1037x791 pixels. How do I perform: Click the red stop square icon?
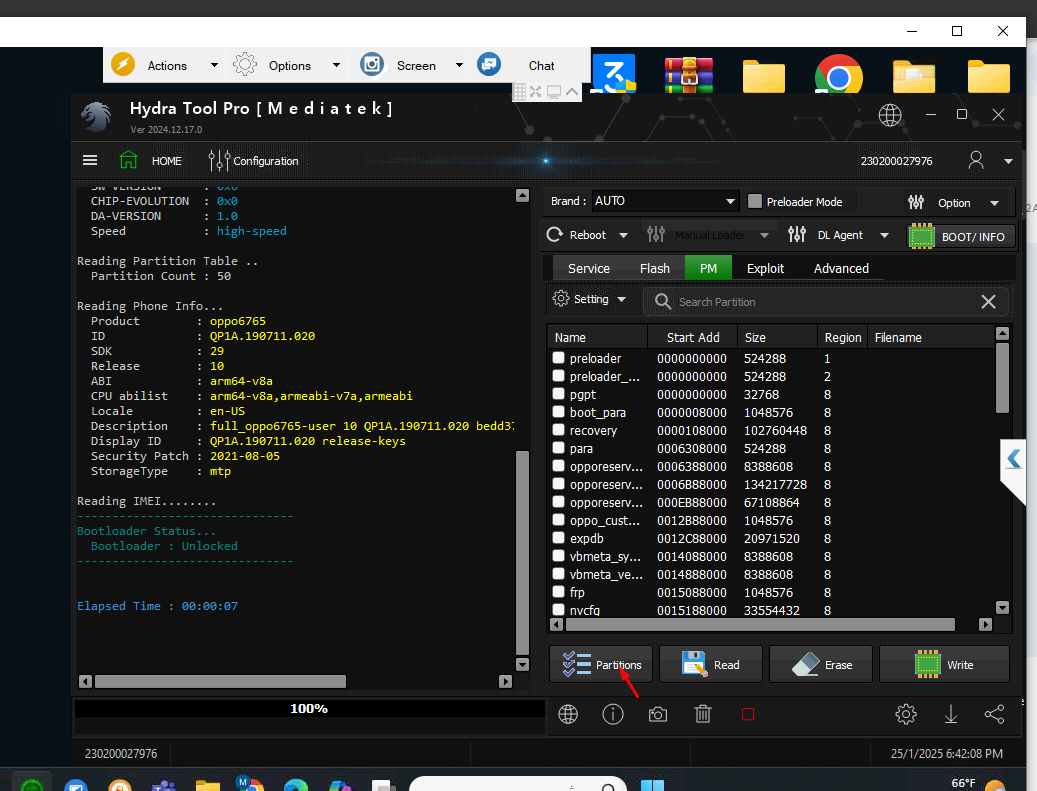tap(748, 714)
